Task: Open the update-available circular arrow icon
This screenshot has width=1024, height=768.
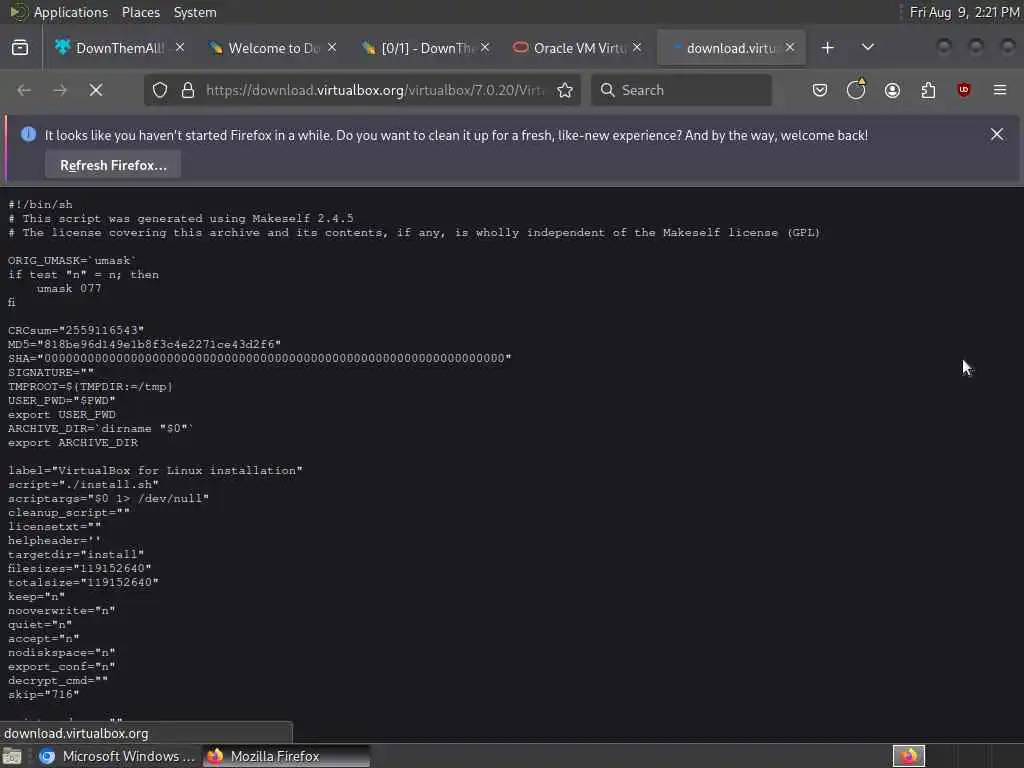Action: click(x=856, y=90)
